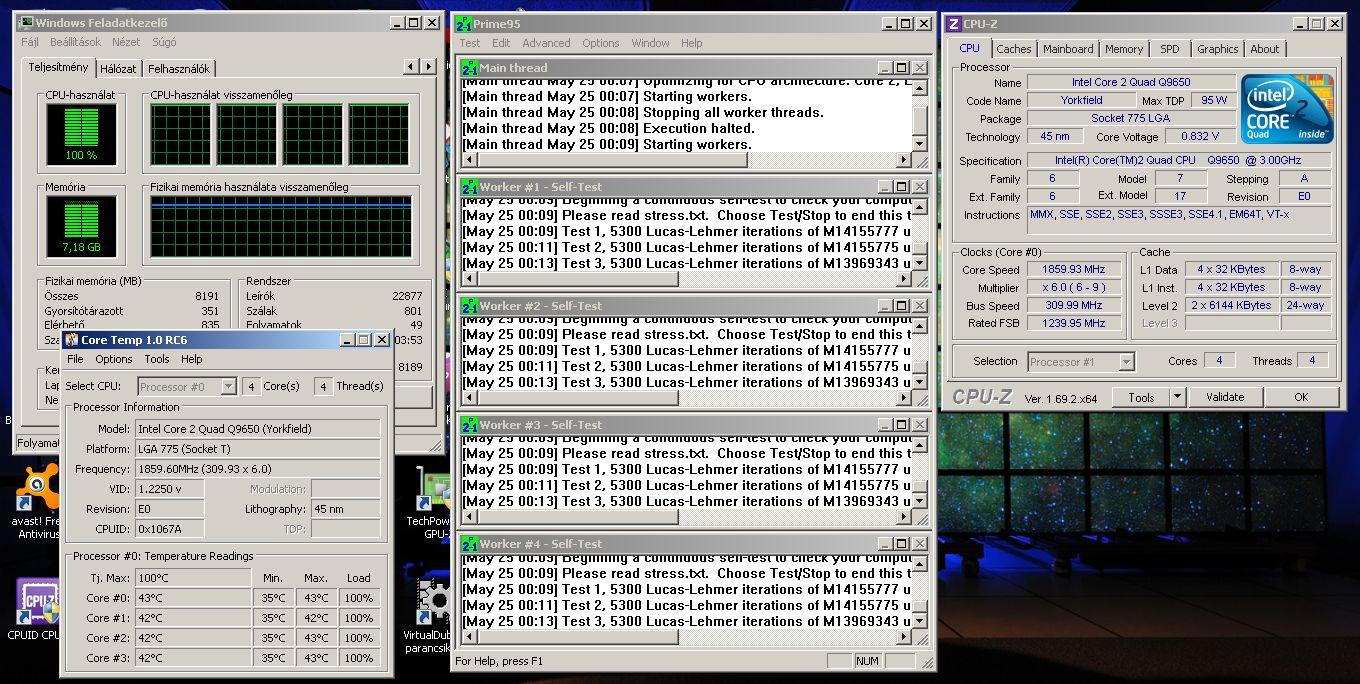Switch to CPU-Z SPD tab
1360x684 pixels.
click(1170, 49)
